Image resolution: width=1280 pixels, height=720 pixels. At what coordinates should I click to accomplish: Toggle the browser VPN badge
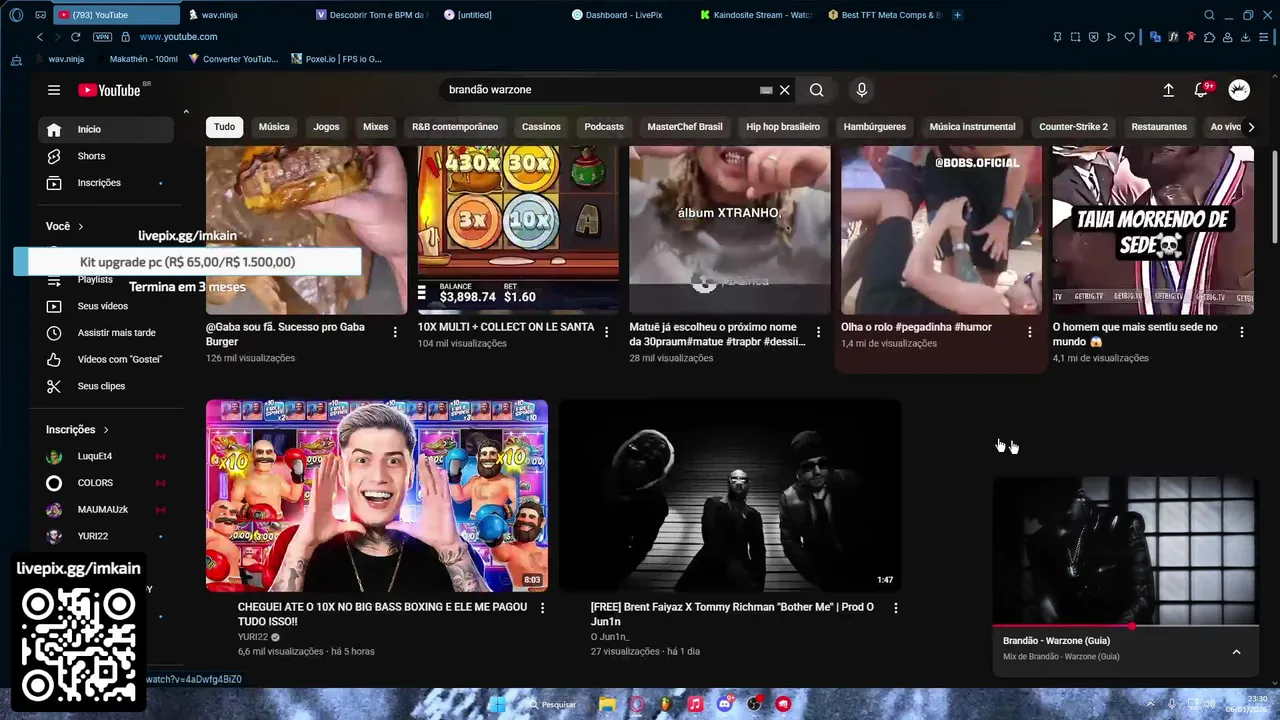tap(102, 37)
